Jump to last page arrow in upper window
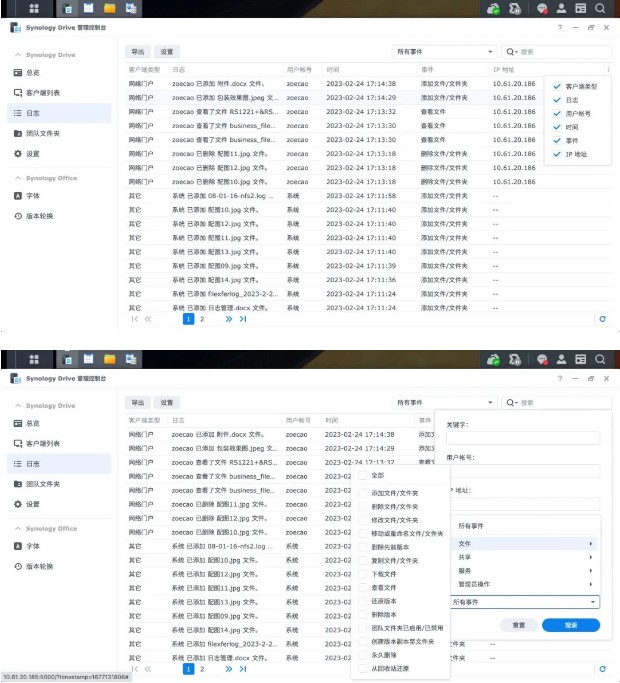The width and height of the screenshot is (620, 683). [x=243, y=319]
